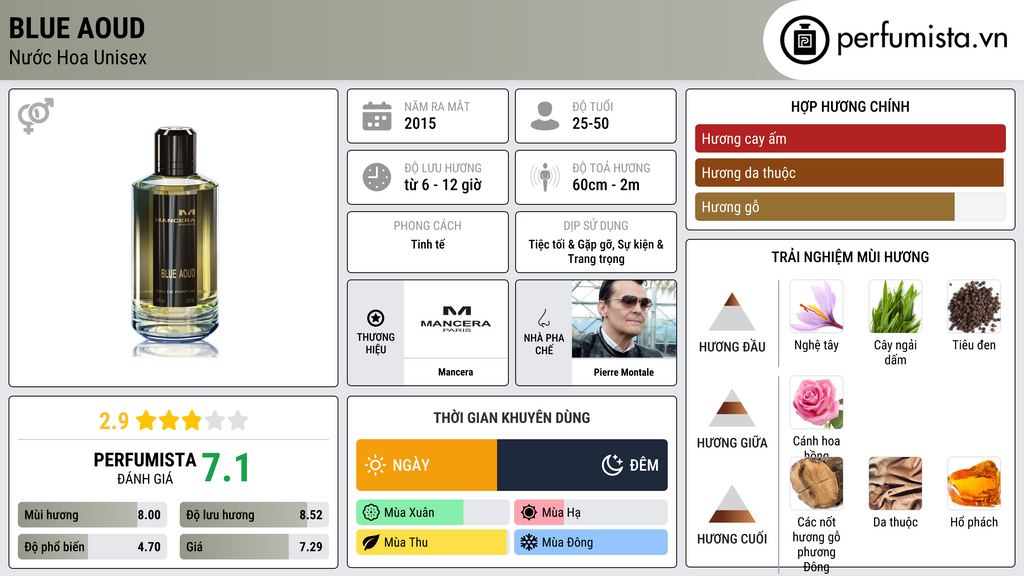
Task: Click the Mùi hương 8.00 score bar
Action: tap(93, 515)
